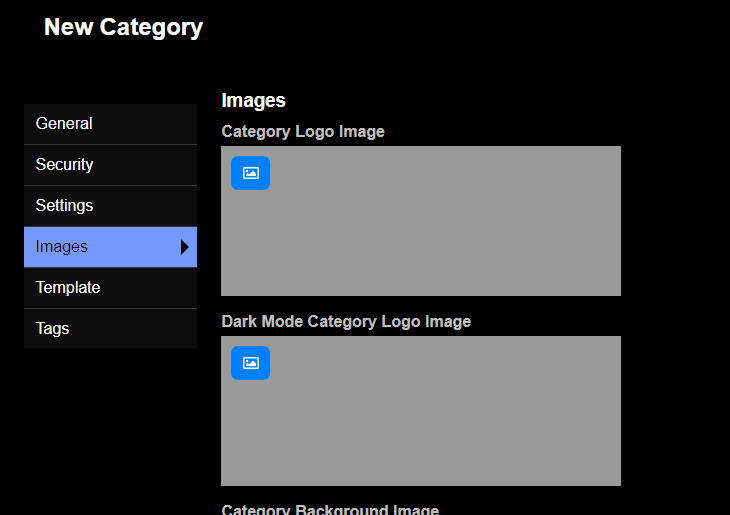Click image picker icon for Dark Mode Logo
Screen dimensions: 730x515
pyautogui.click(x=250, y=363)
